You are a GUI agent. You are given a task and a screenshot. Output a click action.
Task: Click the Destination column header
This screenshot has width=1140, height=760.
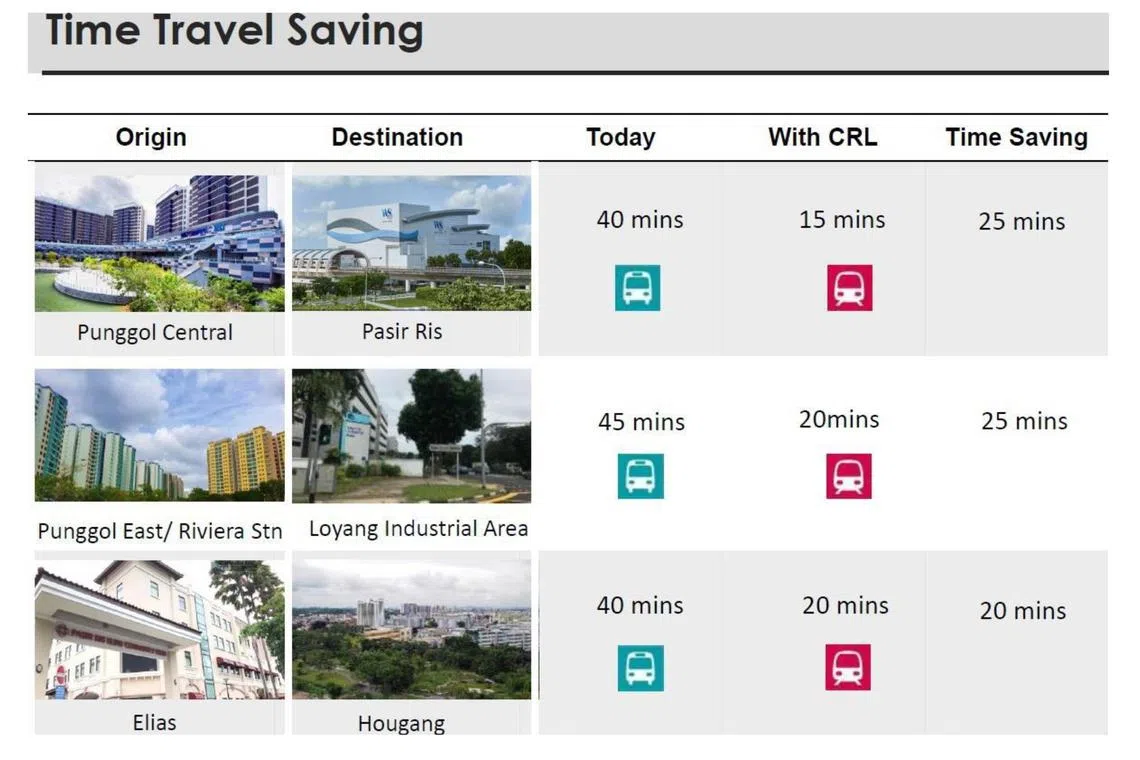pos(397,137)
